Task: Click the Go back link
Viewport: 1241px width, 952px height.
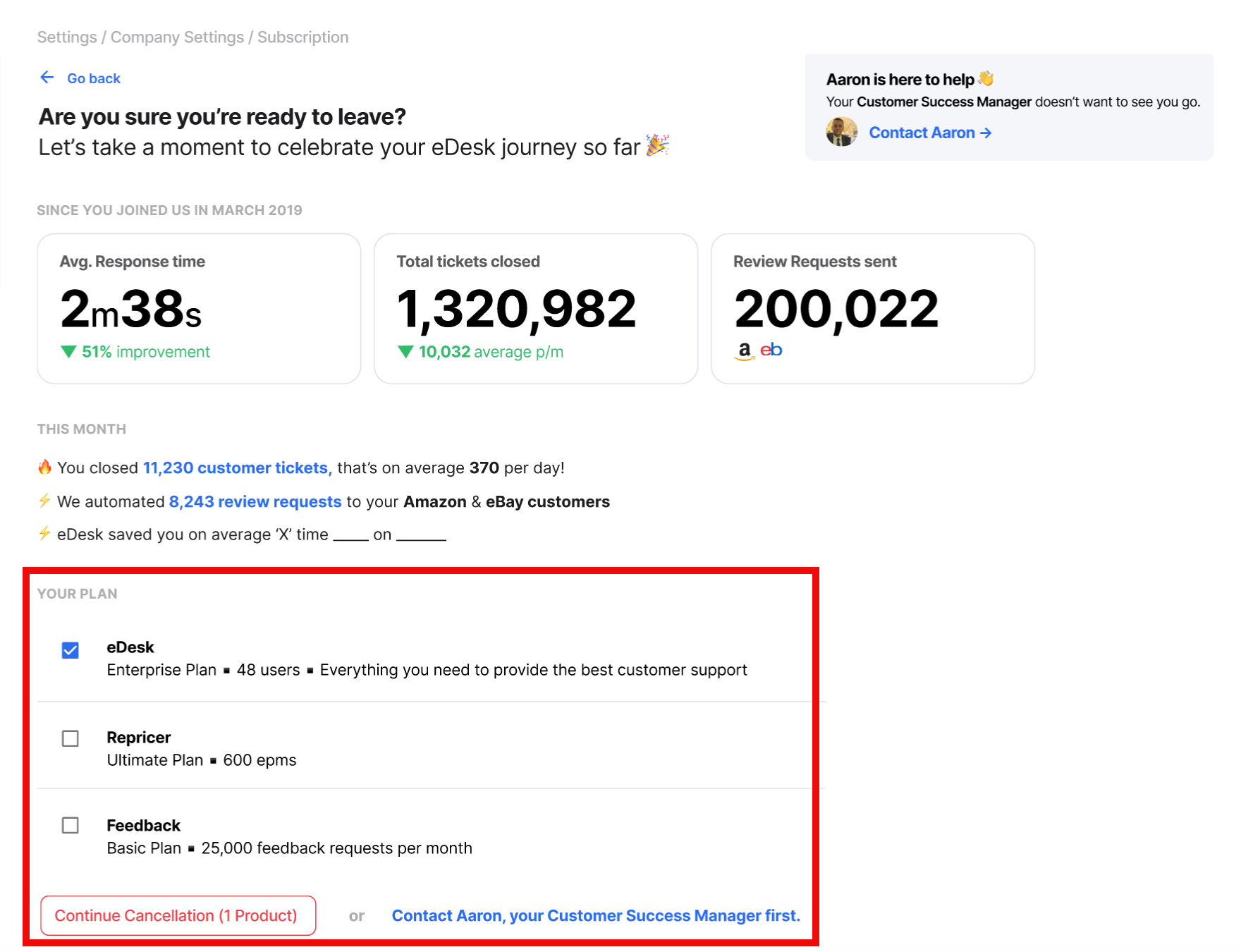Action: click(x=94, y=78)
